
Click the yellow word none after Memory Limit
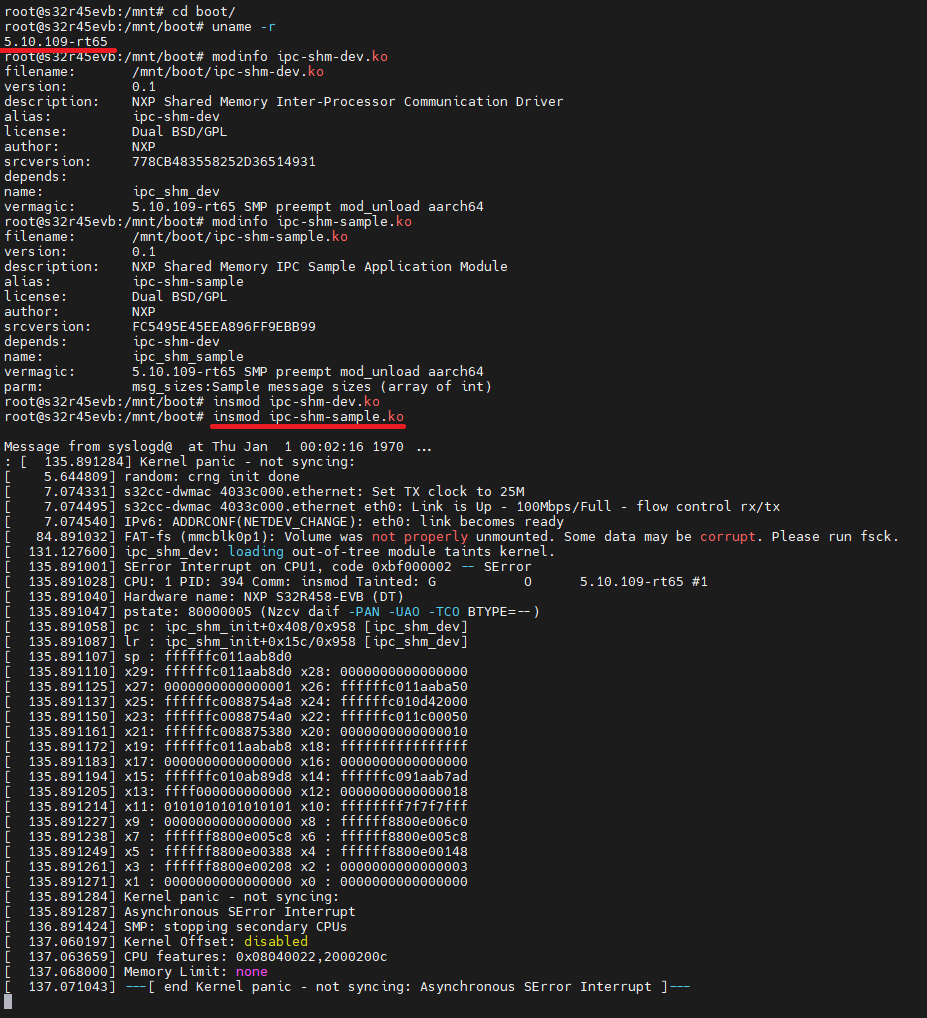tap(252, 971)
